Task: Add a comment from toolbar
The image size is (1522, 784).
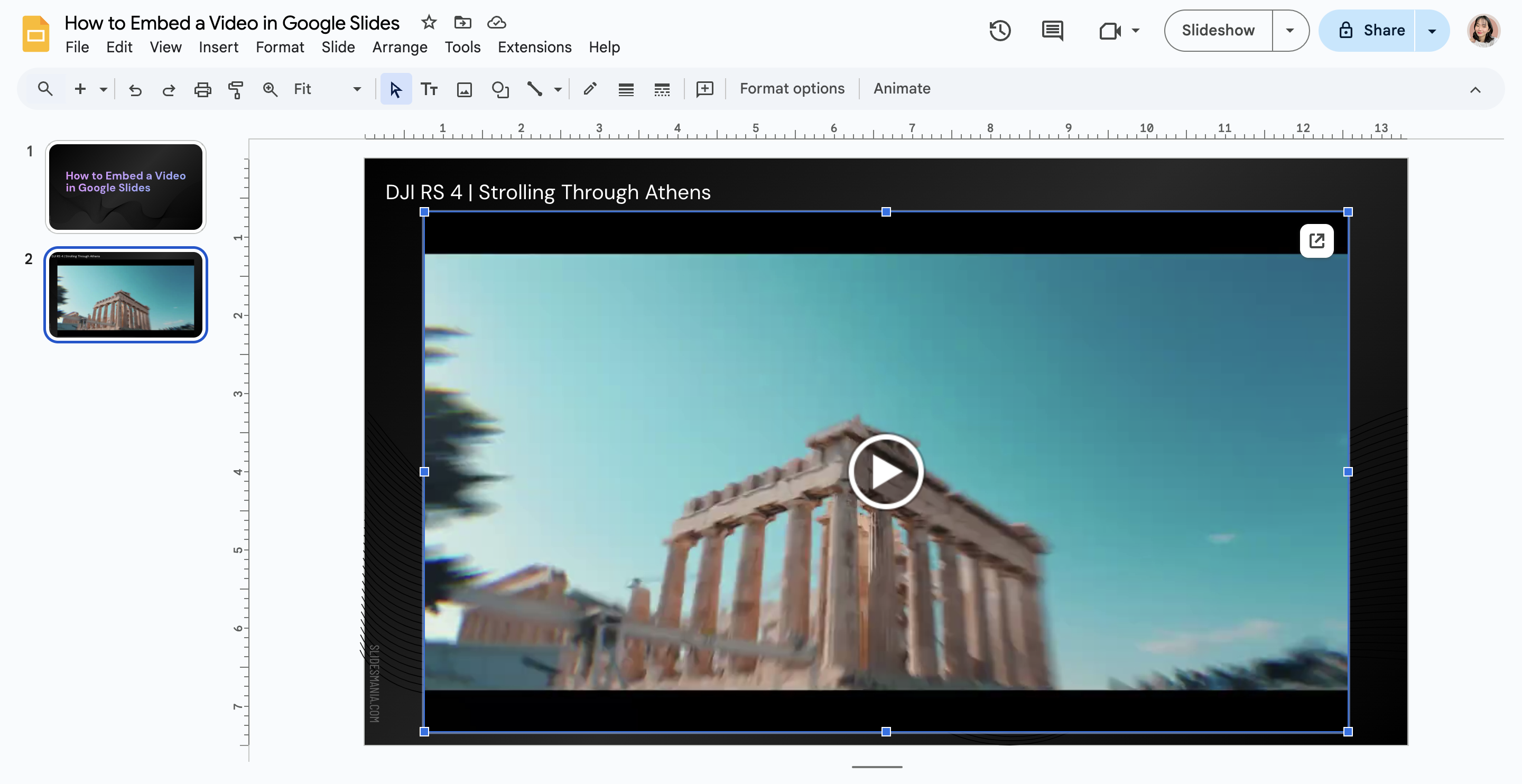Action: [705, 89]
